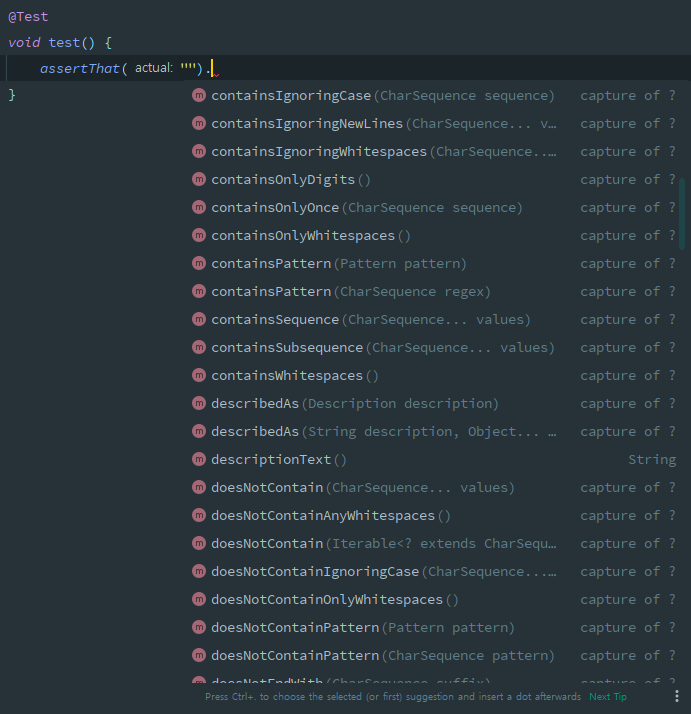
Task: Choose containsSubsequence(CharSequence... values)
Action: 433,347
